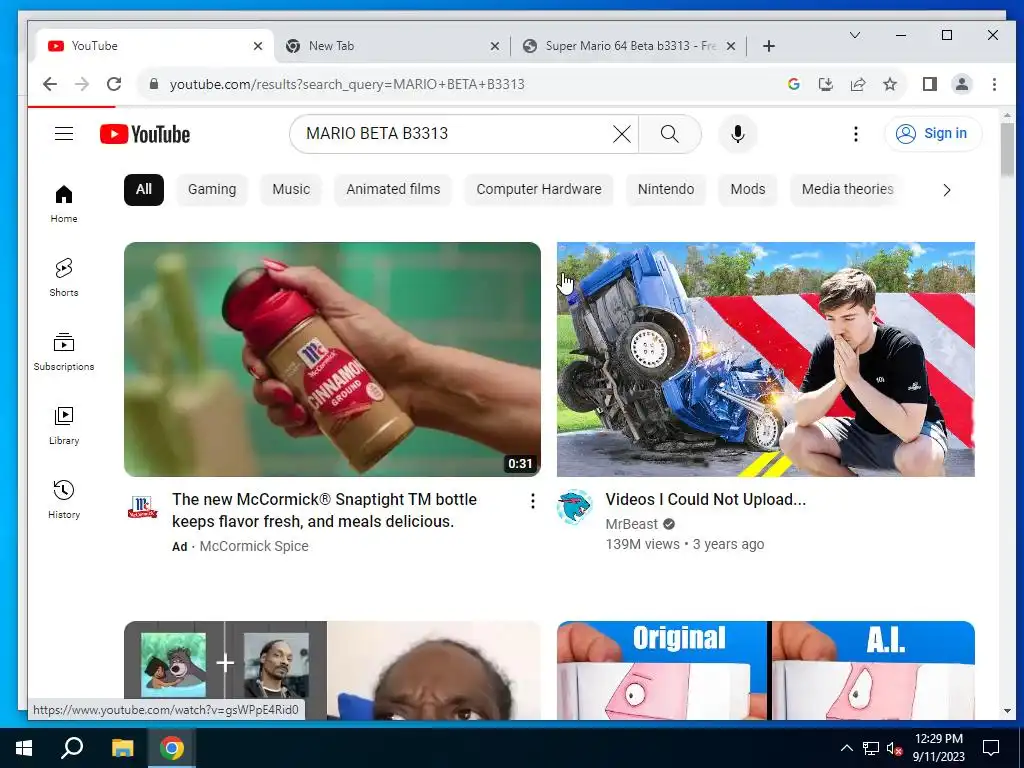Screen dimensions: 1024x768
Task: Open the McCormick Snaptight bottle ad title
Action: click(325, 511)
